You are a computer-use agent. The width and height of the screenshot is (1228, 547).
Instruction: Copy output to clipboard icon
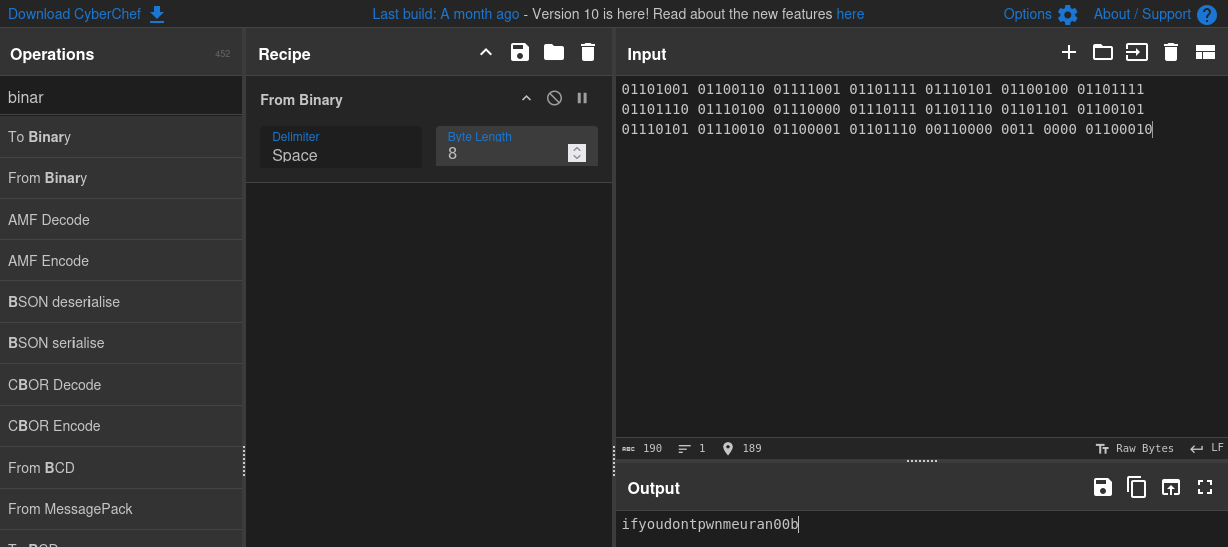(x=1136, y=487)
